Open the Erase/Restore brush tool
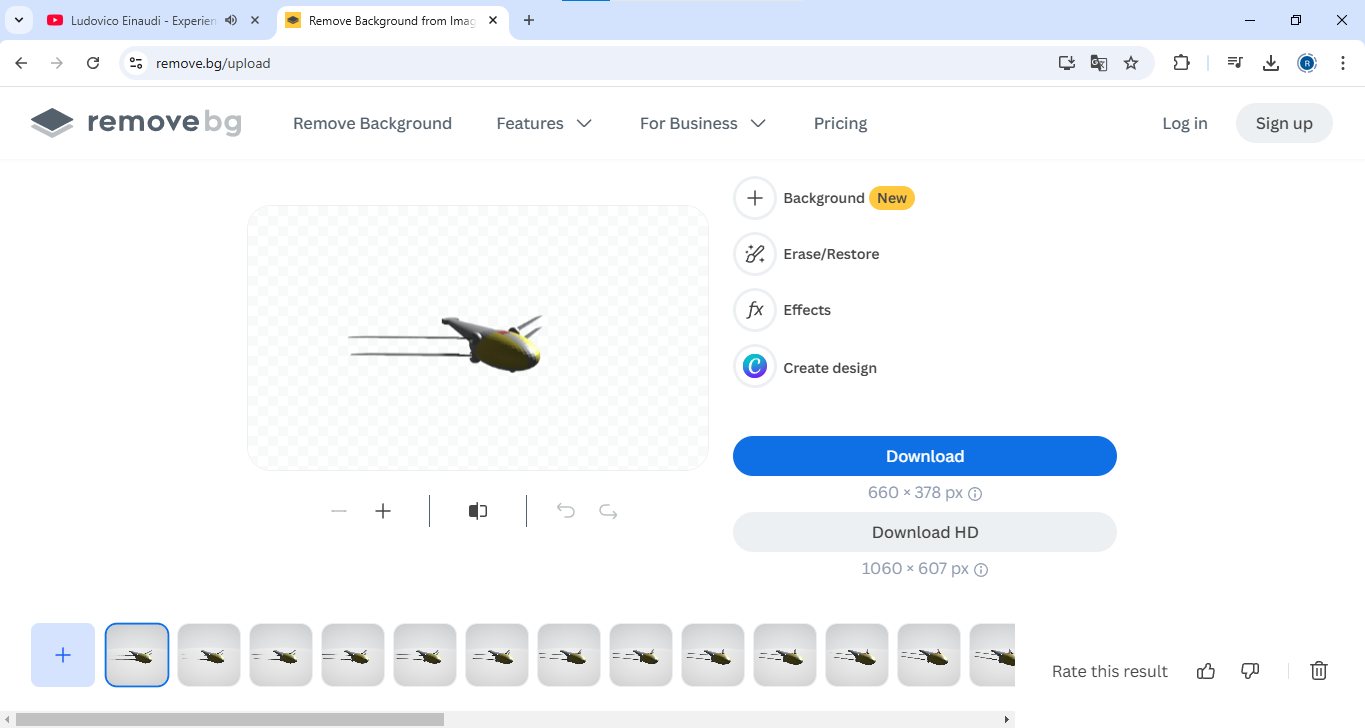 pos(755,254)
